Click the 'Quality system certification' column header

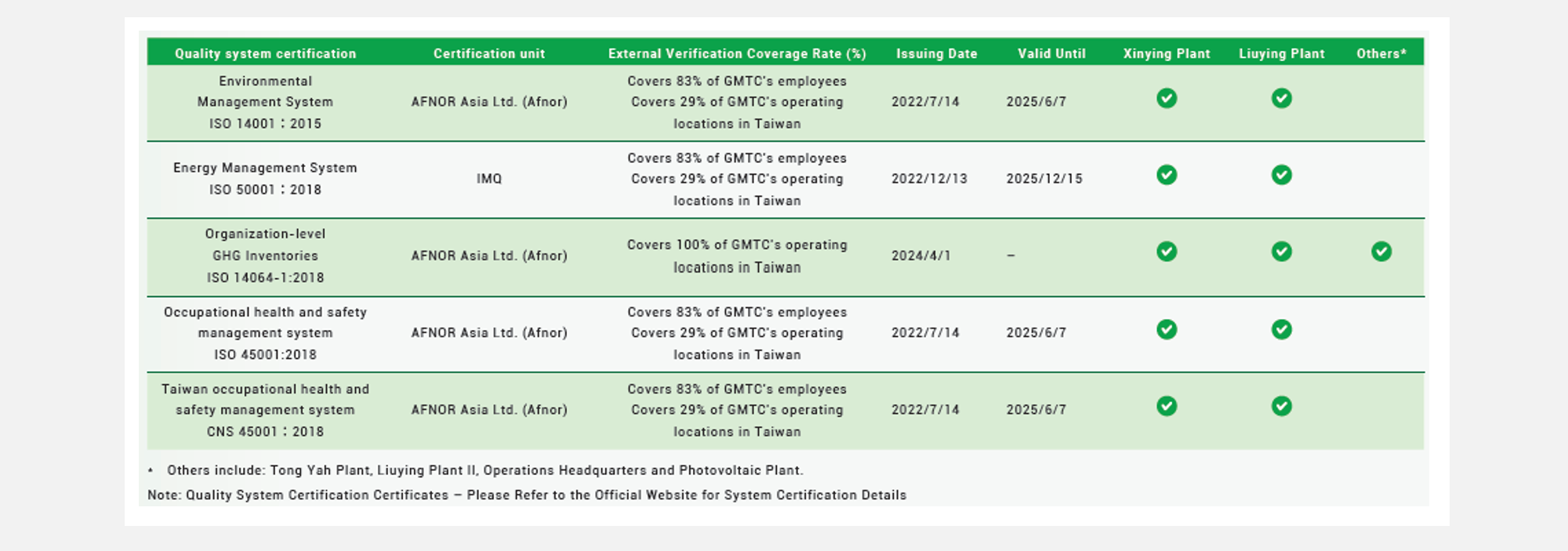click(265, 53)
